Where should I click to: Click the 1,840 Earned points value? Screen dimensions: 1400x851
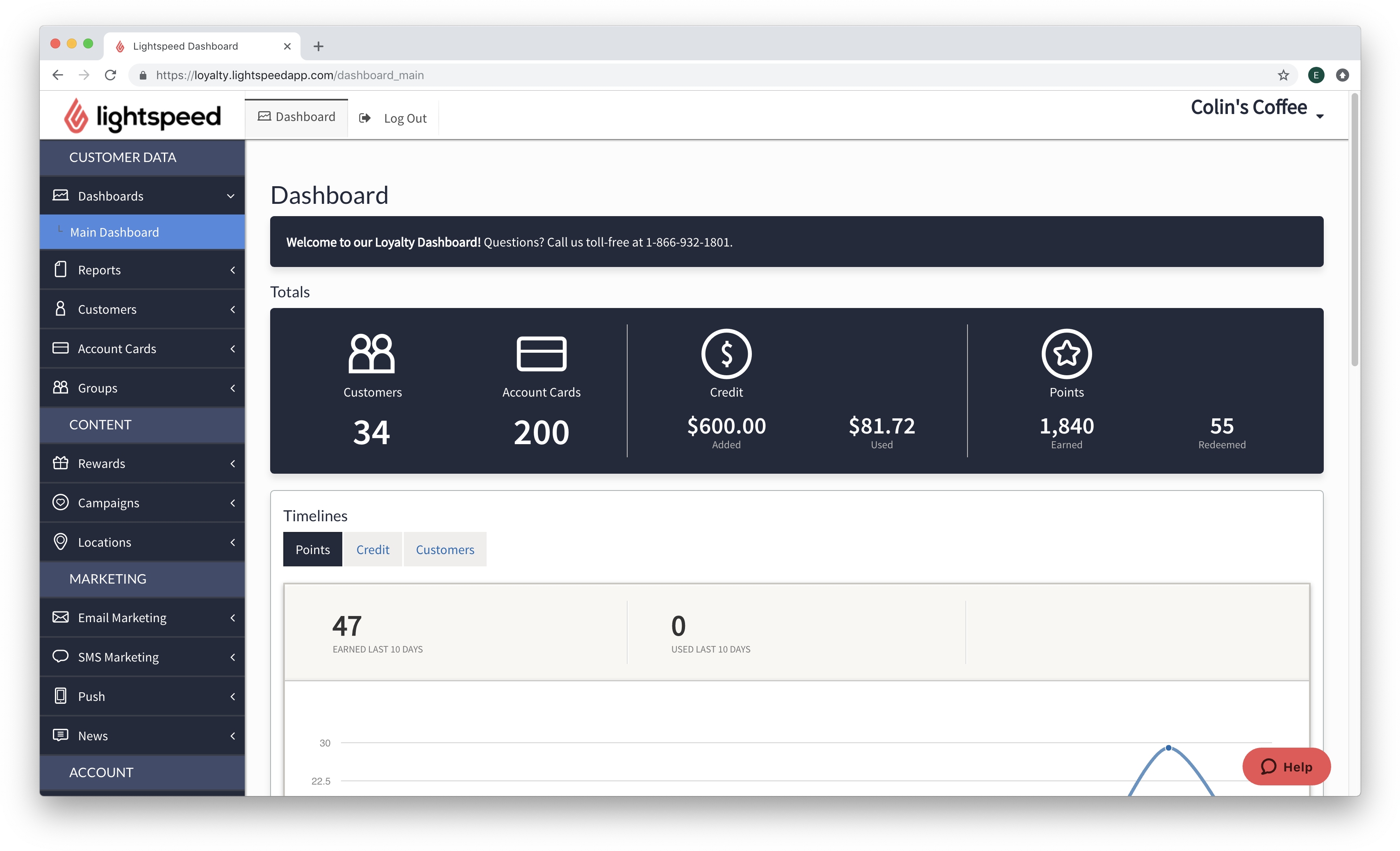(1066, 426)
